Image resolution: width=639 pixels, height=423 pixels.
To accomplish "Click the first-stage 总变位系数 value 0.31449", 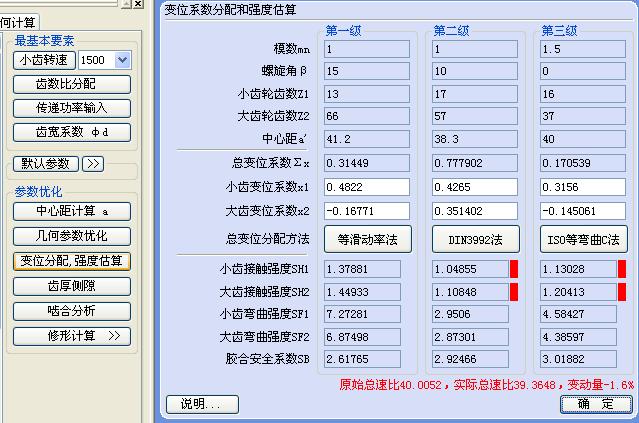I will click(x=367, y=163).
